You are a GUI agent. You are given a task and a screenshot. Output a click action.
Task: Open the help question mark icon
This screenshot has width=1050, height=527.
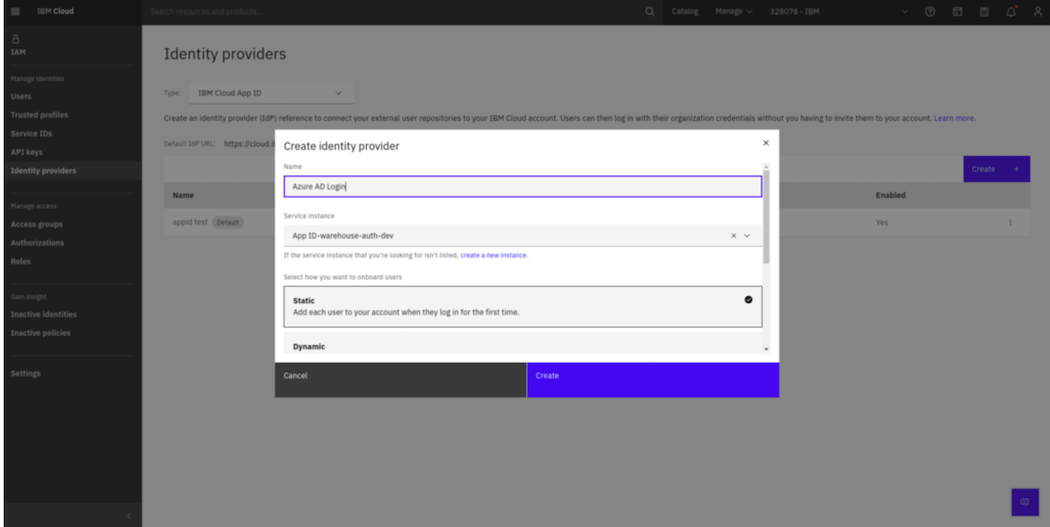[930, 11]
